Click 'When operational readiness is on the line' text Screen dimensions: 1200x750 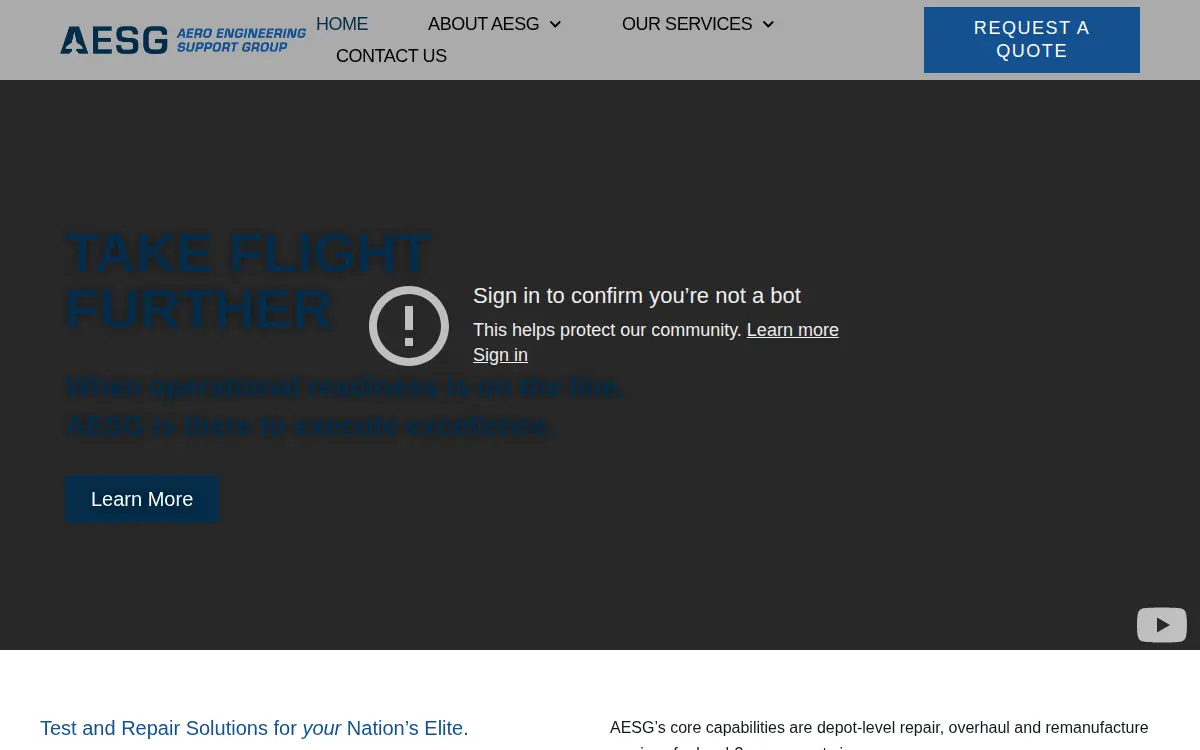point(345,387)
